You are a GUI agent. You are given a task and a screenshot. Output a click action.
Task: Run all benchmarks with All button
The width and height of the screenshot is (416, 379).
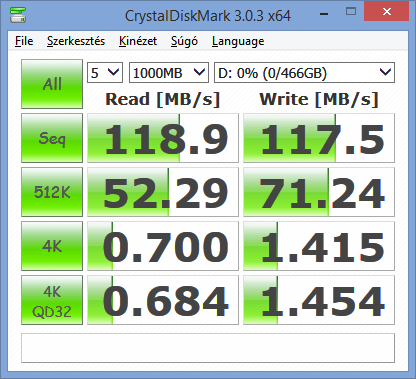[52, 84]
